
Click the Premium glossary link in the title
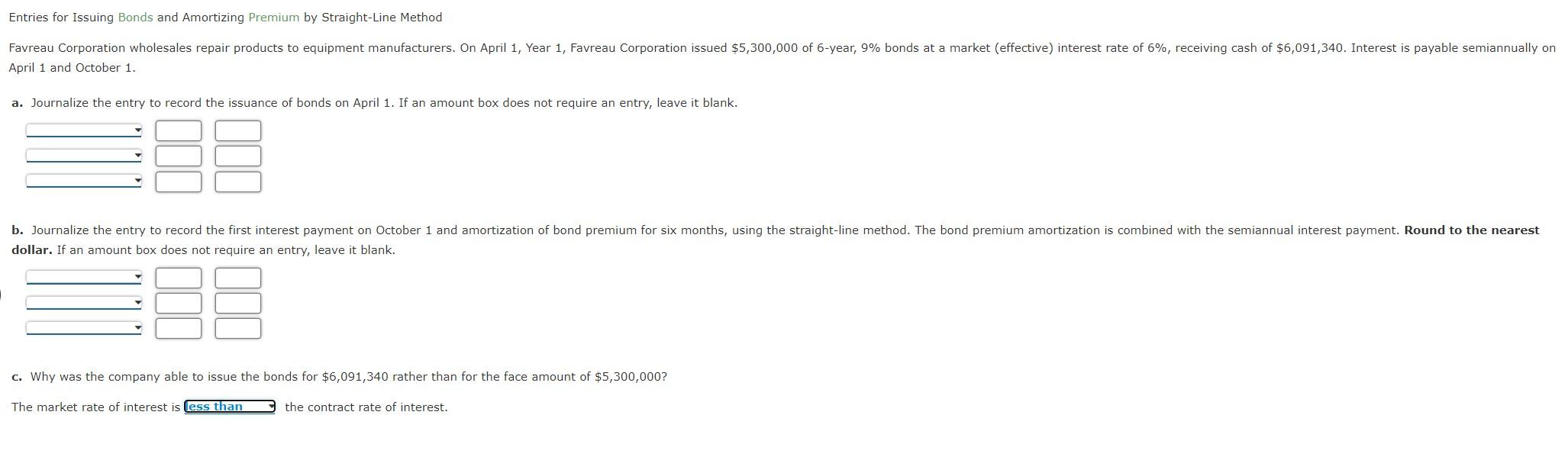(272, 17)
